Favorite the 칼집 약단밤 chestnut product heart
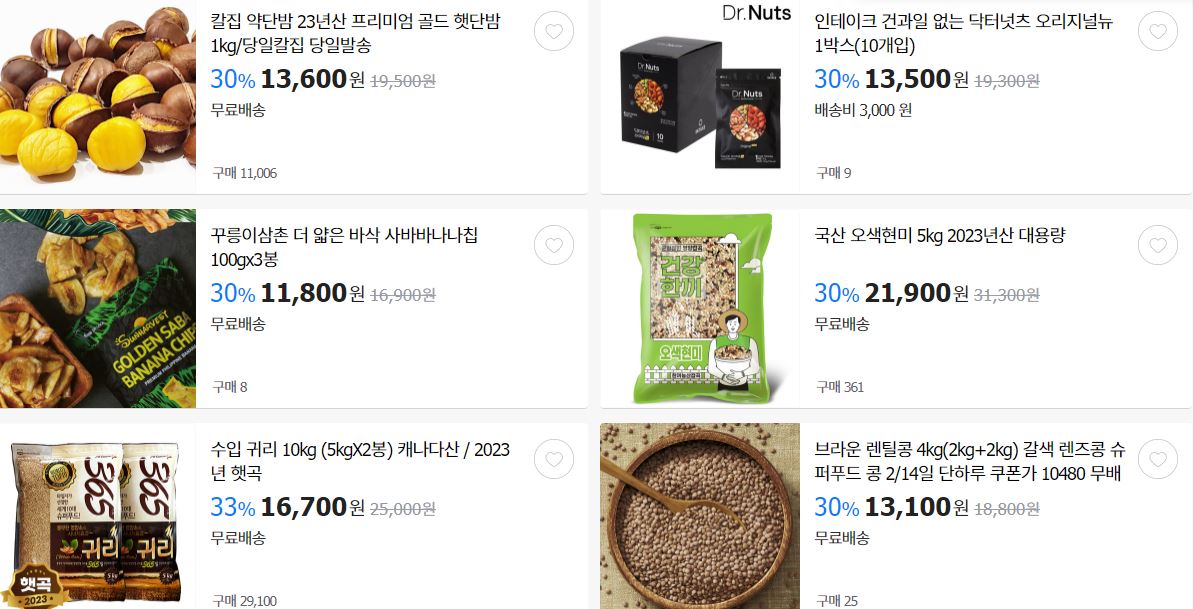 tap(554, 31)
